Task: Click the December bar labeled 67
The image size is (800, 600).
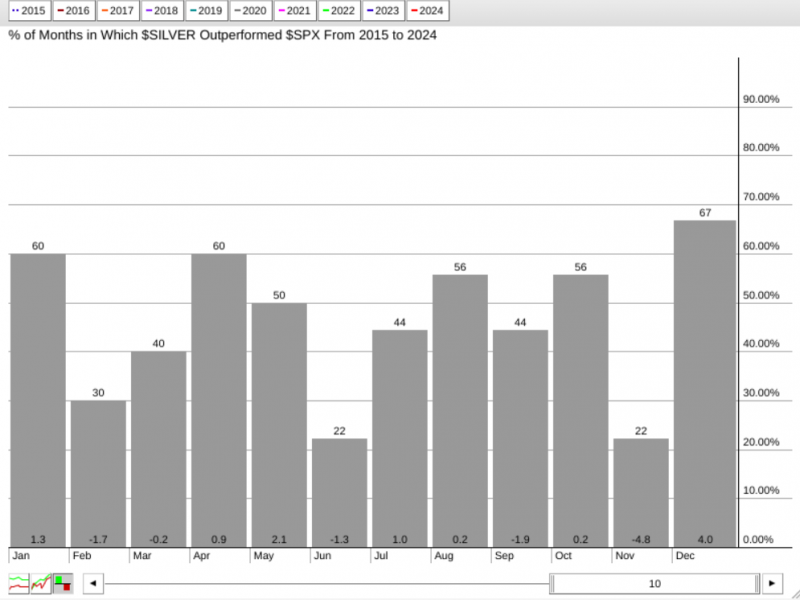Action: pos(705,384)
